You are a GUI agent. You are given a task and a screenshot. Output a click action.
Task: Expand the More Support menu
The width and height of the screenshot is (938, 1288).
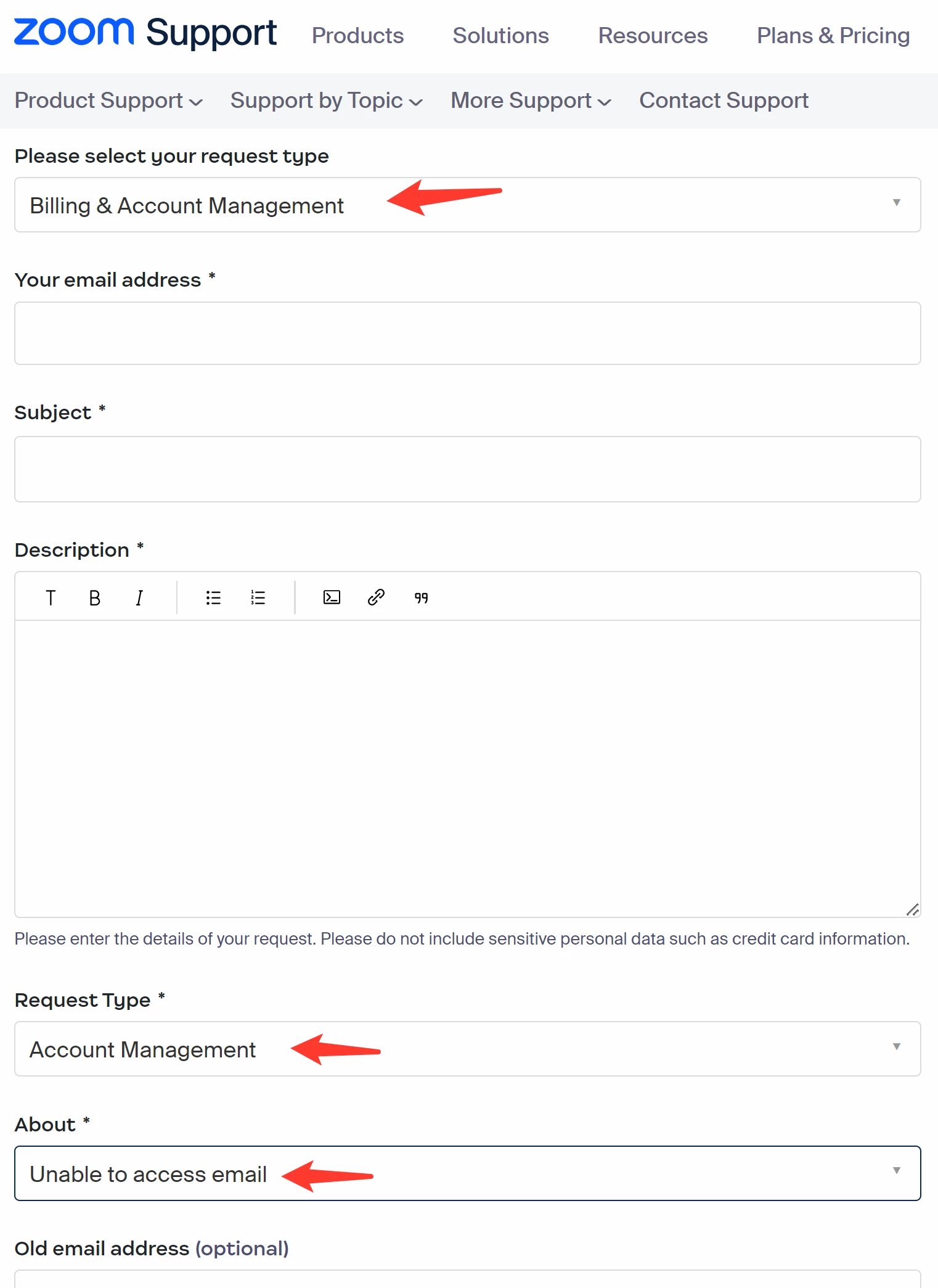pyautogui.click(x=531, y=100)
